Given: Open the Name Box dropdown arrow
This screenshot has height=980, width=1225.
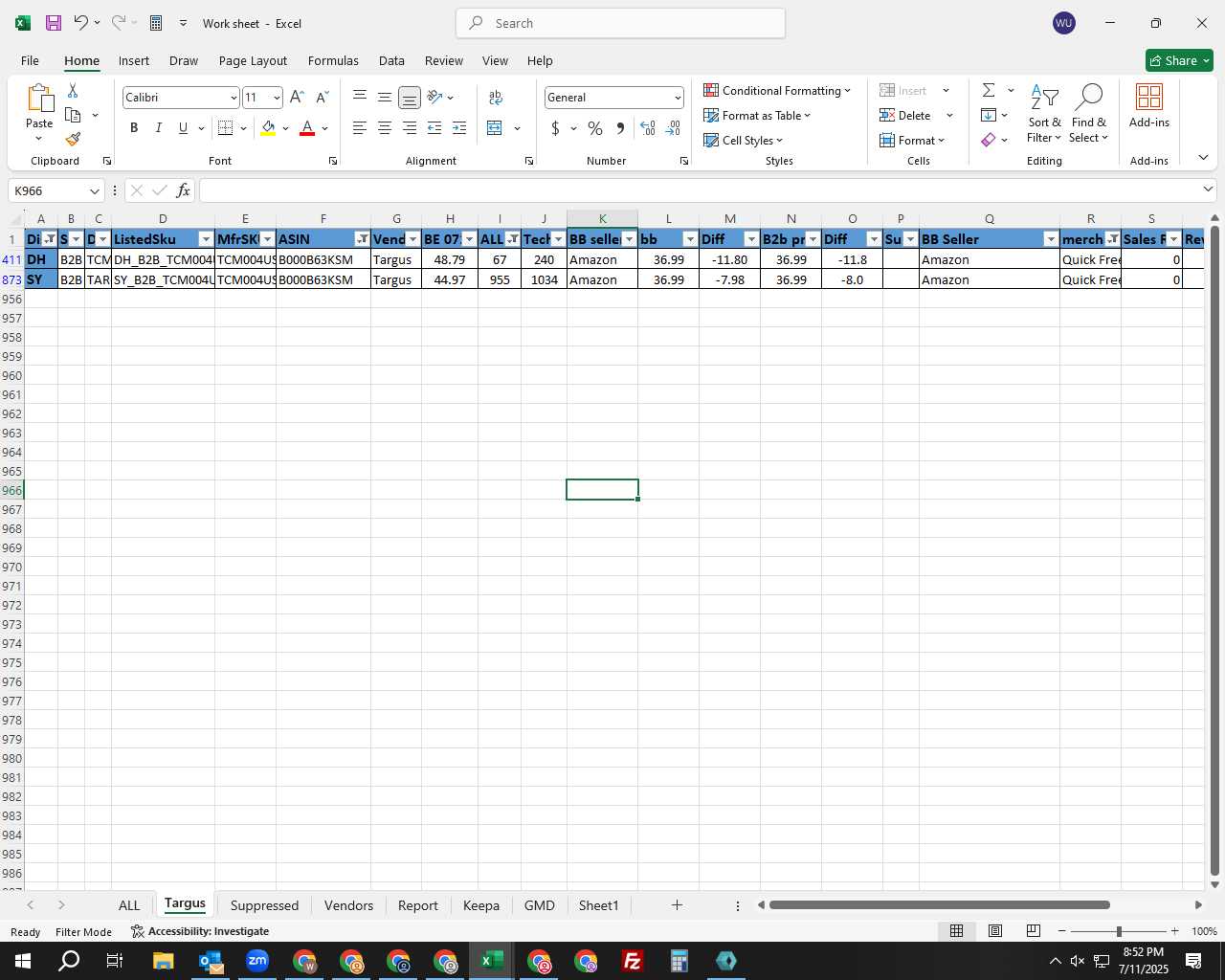Looking at the screenshot, I should 94,191.
